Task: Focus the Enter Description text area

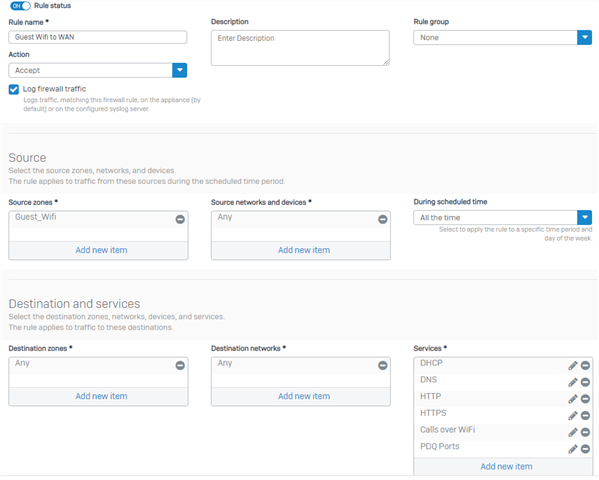Action: tap(300, 48)
